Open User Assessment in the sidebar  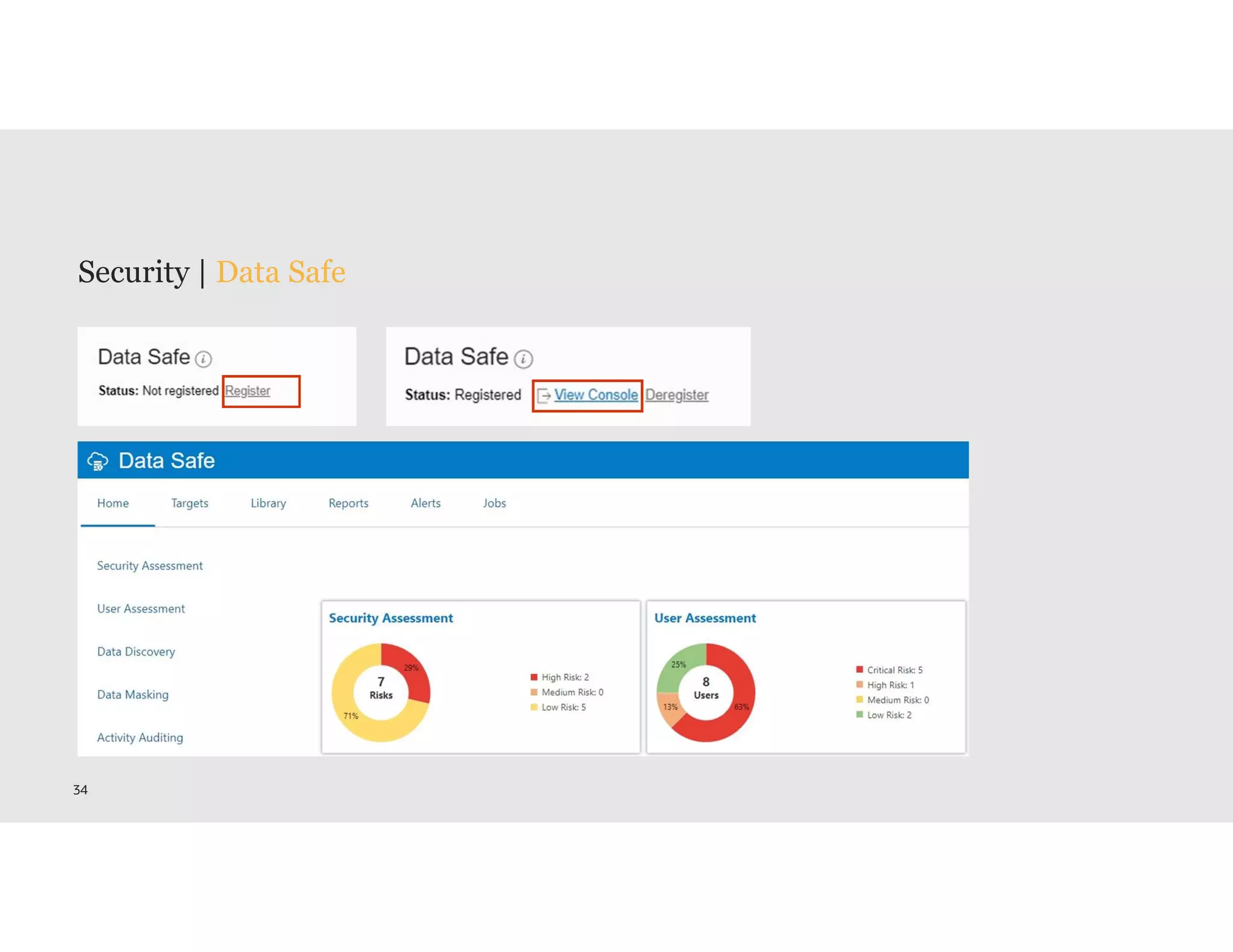pos(141,608)
